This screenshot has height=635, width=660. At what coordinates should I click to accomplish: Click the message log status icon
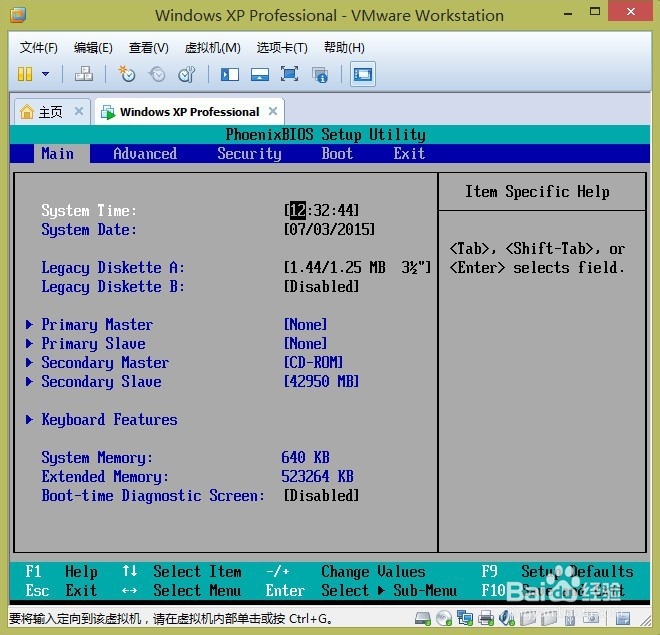tap(623, 618)
